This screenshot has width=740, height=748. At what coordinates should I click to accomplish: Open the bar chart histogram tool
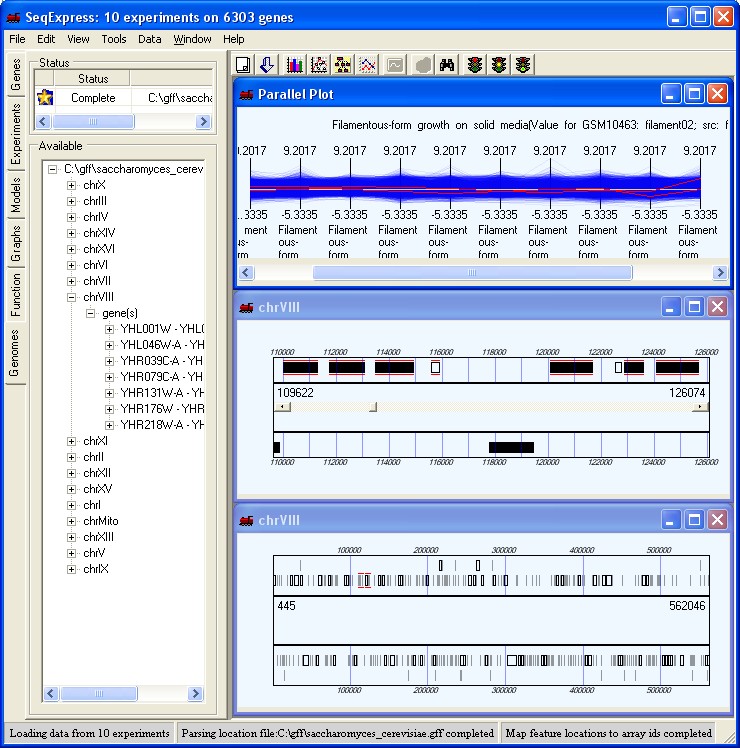[294, 65]
